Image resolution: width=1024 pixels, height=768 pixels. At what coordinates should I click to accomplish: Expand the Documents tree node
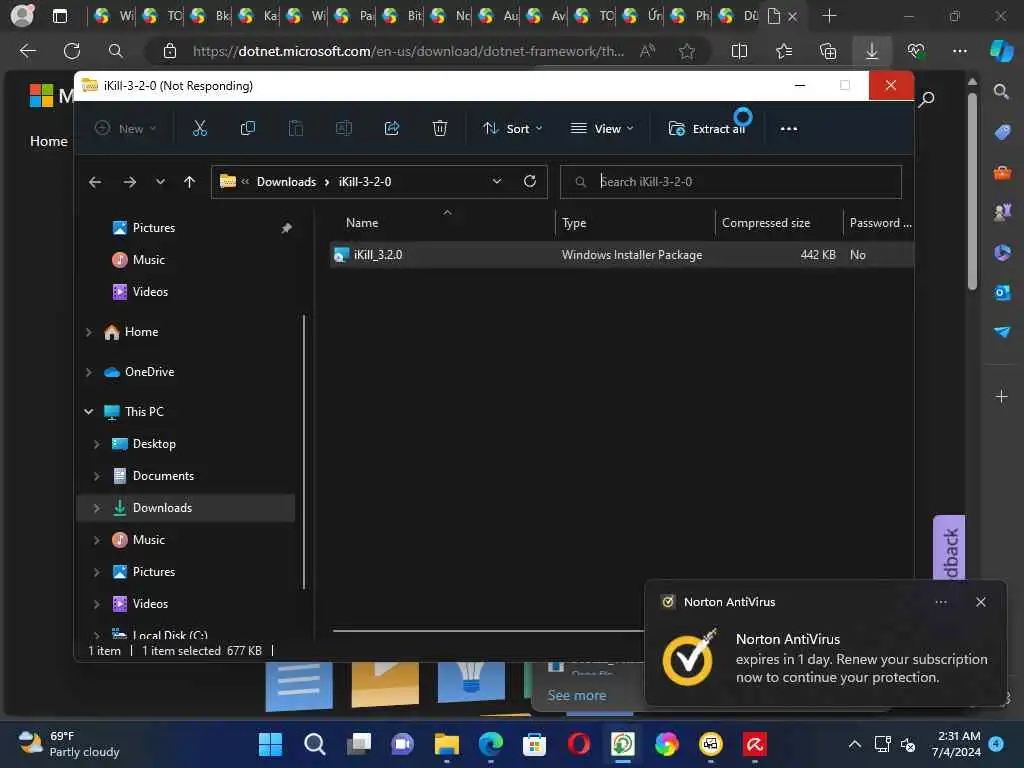(x=97, y=476)
